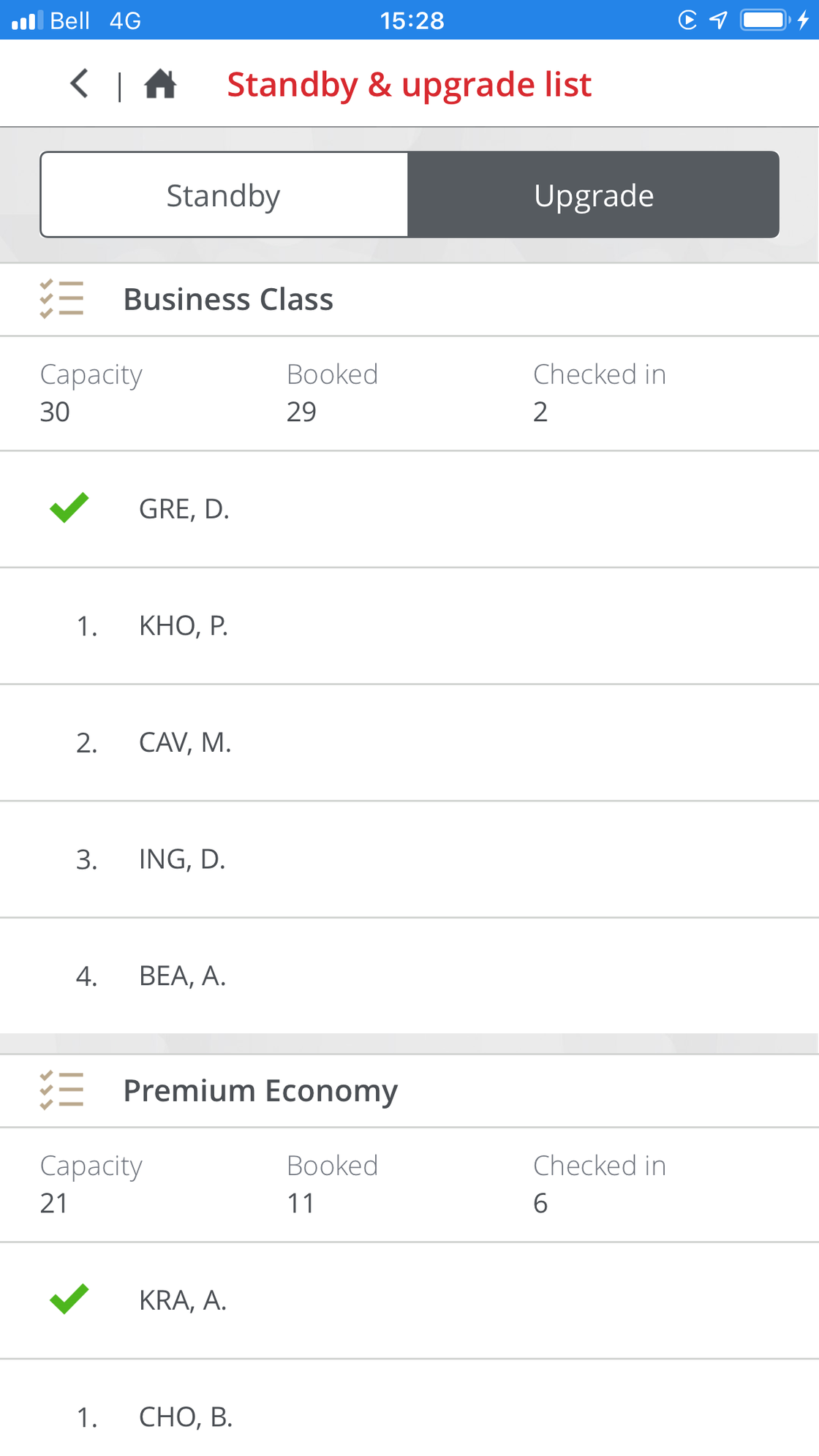
Task: Tap the Business Class Booked count
Action: click(301, 412)
